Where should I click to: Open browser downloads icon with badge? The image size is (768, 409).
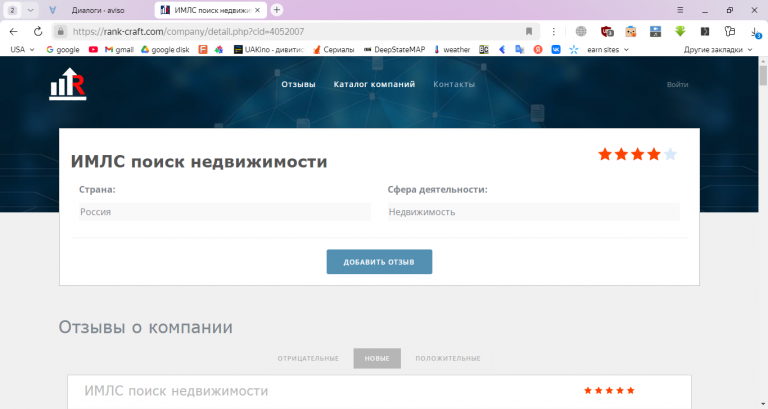[x=755, y=32]
